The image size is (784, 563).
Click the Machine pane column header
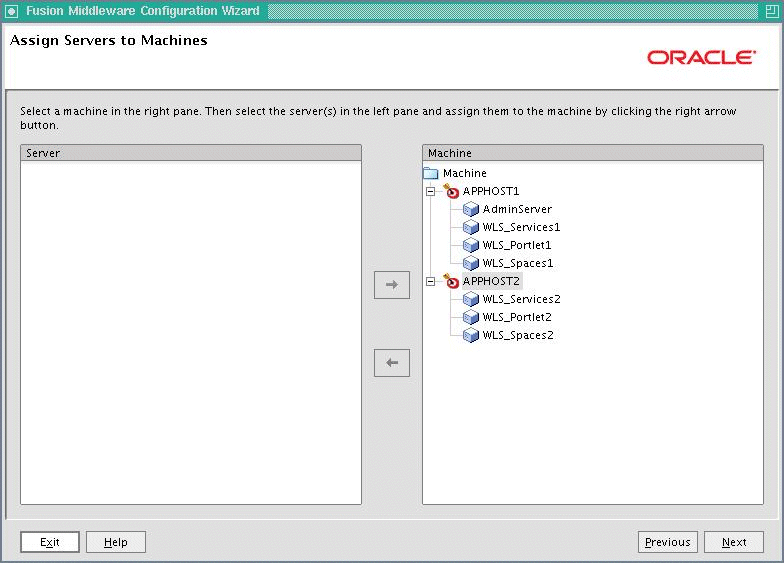593,153
